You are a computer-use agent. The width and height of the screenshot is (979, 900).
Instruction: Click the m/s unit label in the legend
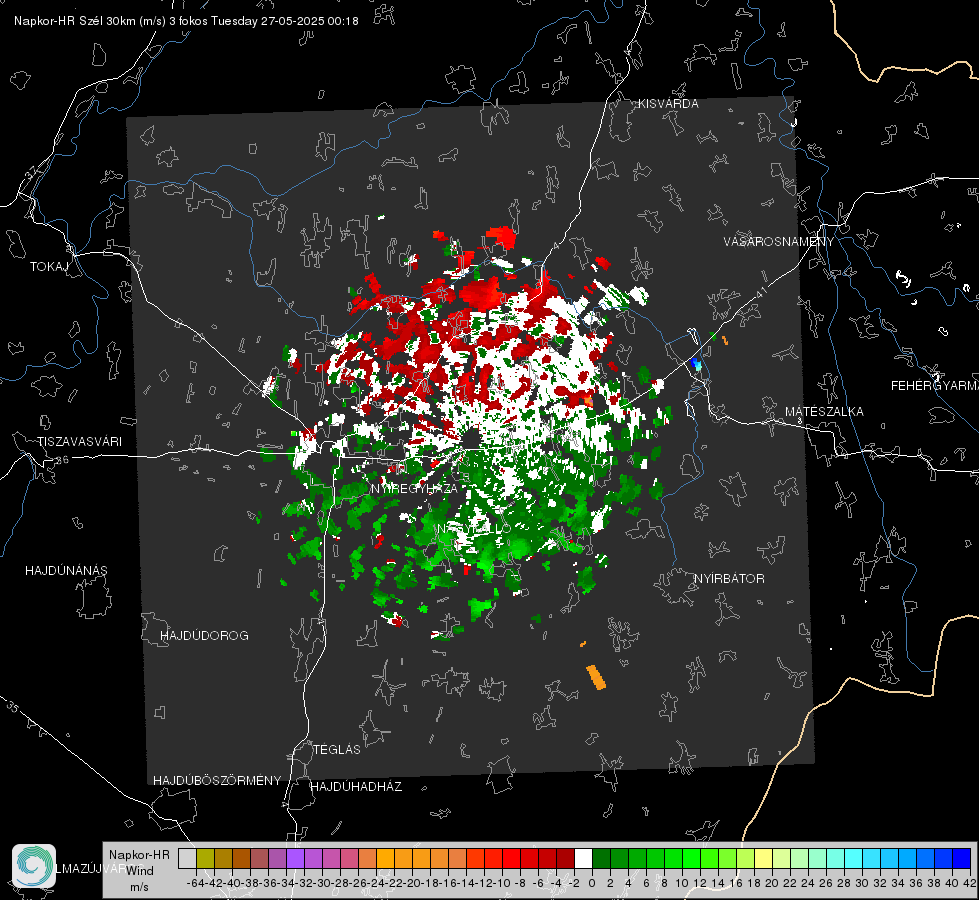(x=139, y=887)
